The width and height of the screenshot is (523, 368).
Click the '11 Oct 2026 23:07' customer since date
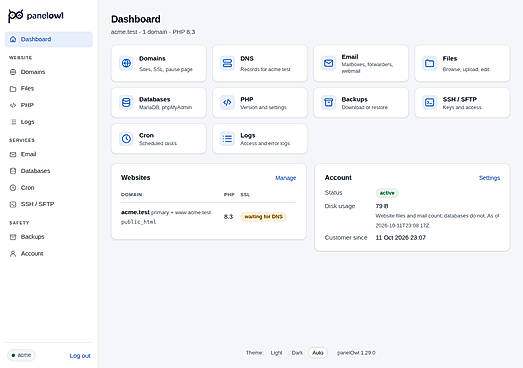coord(401,238)
